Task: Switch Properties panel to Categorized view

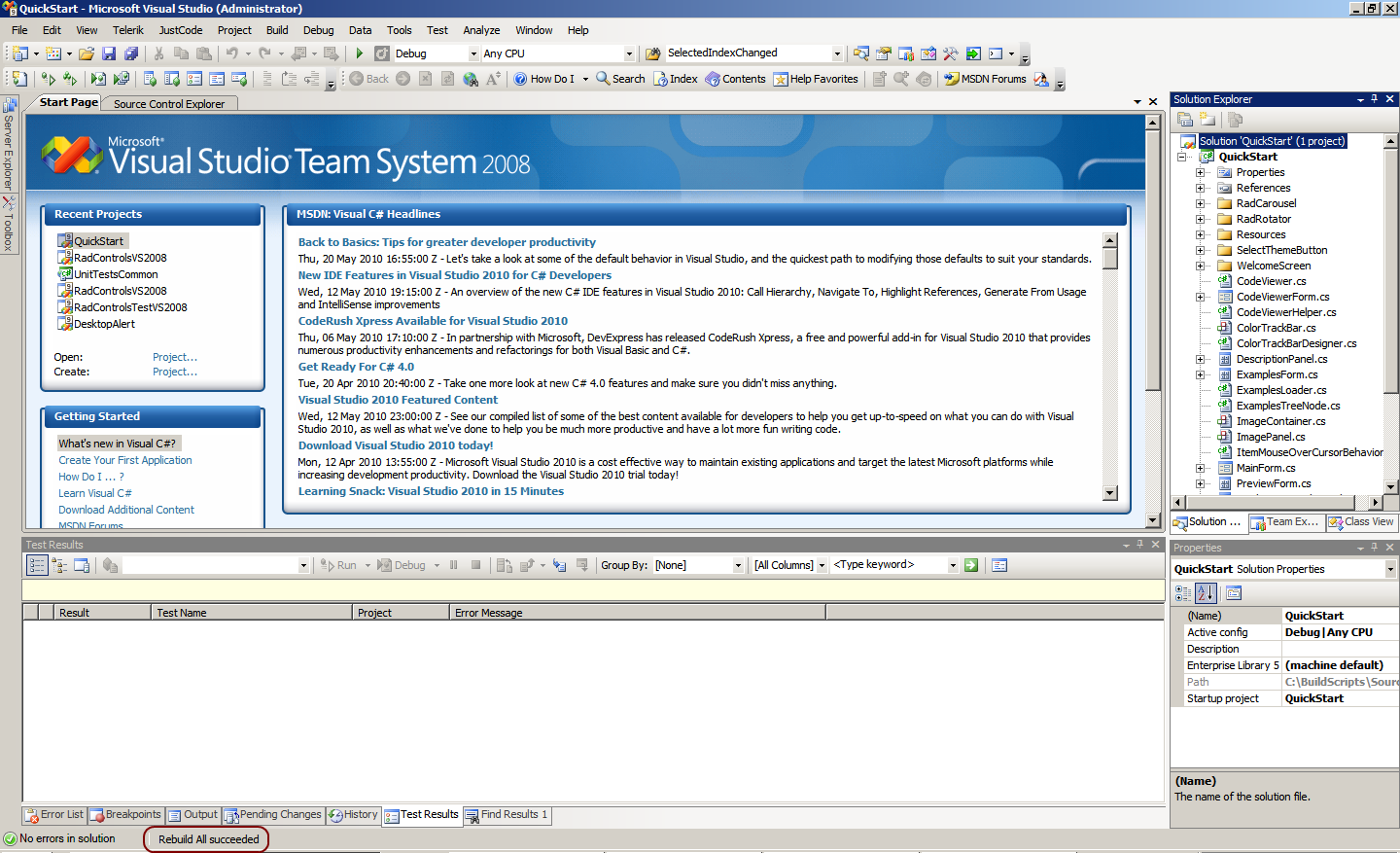Action: (1183, 592)
